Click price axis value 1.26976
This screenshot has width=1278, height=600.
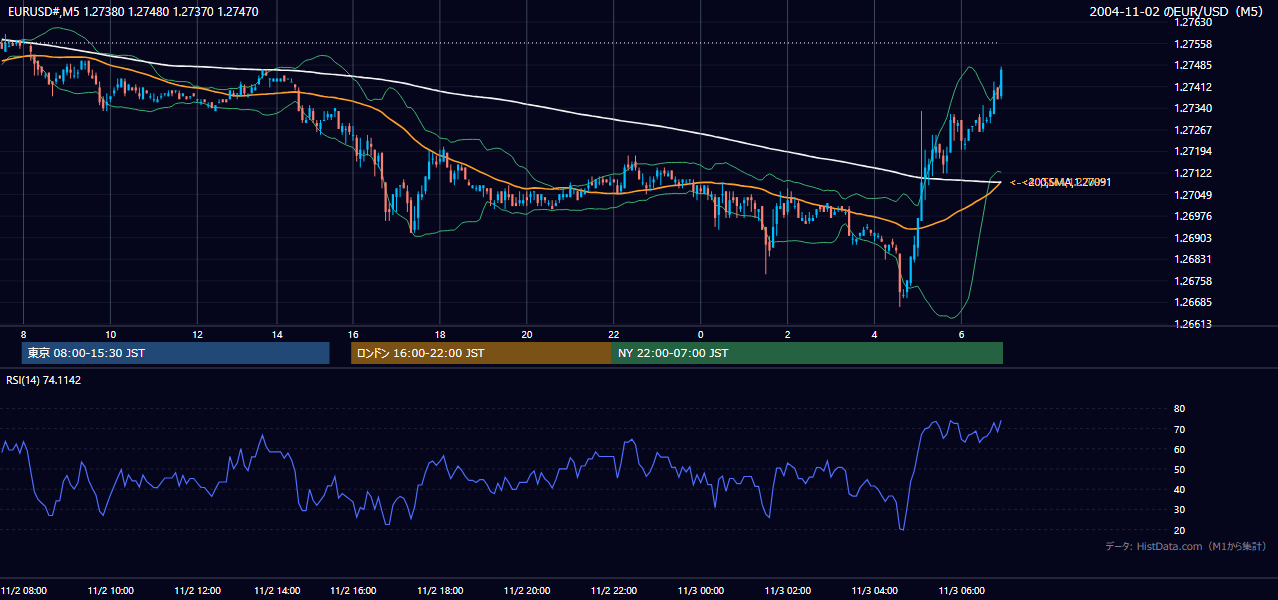(1192, 216)
